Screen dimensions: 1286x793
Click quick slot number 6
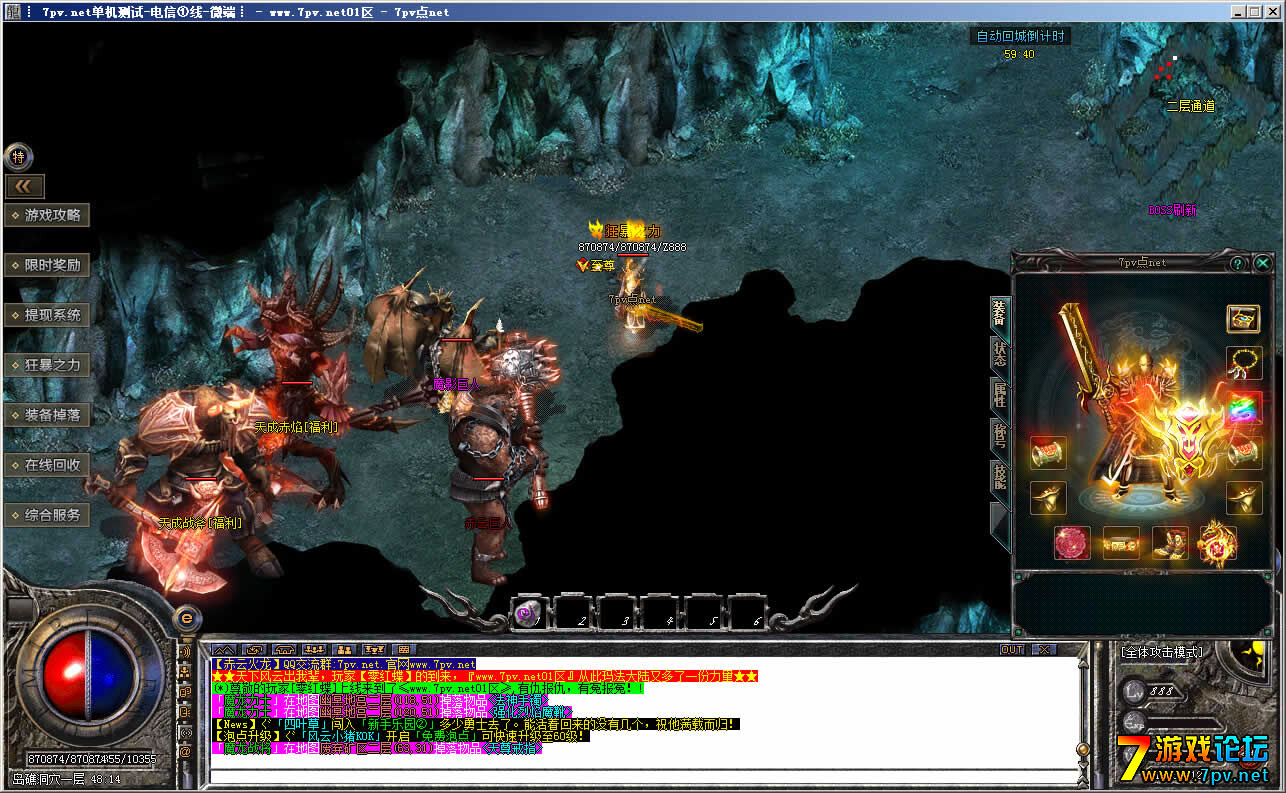click(x=749, y=612)
